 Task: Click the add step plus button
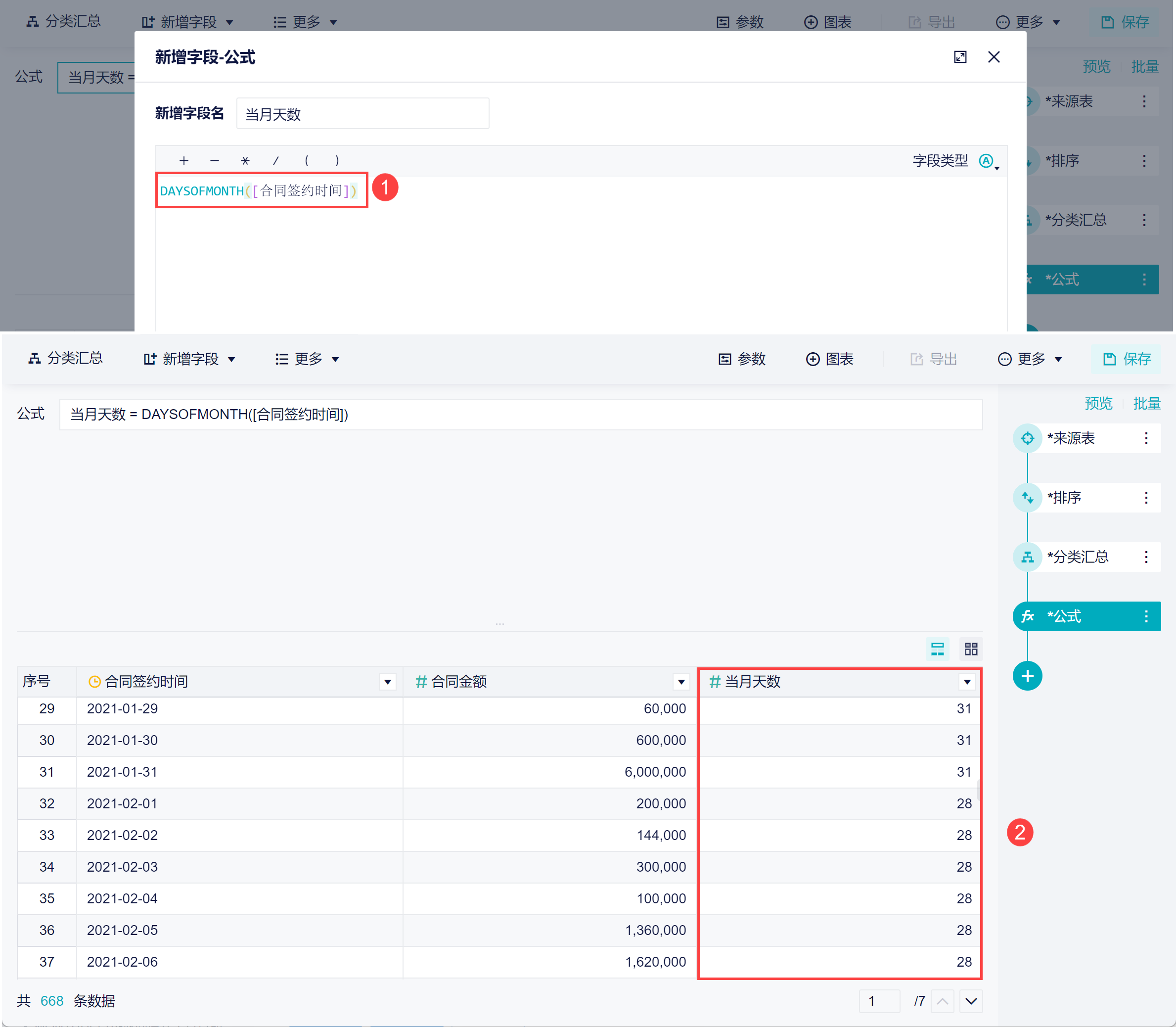pyautogui.click(x=1027, y=676)
